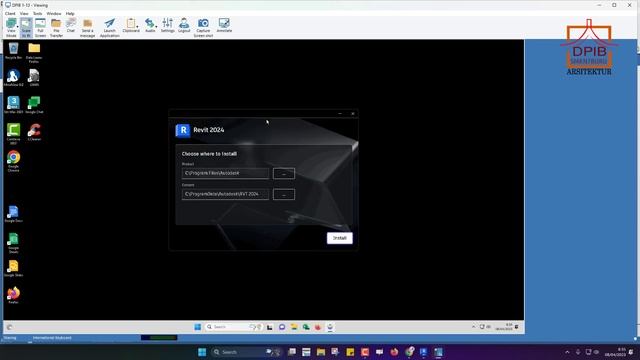Screen dimensions: 640x360
Task: Show hidden icons in local system tray
Action: click(567, 352)
